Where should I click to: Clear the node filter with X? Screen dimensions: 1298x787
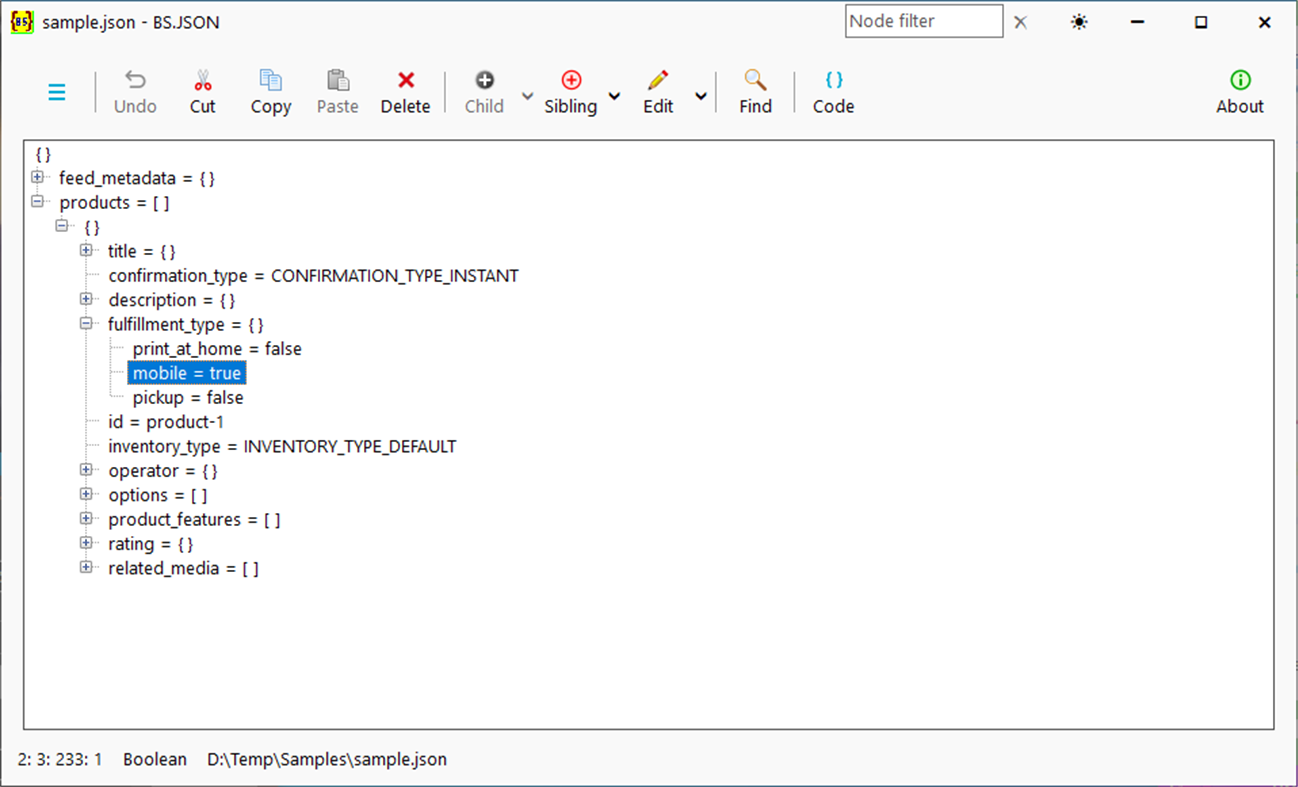tap(1020, 22)
